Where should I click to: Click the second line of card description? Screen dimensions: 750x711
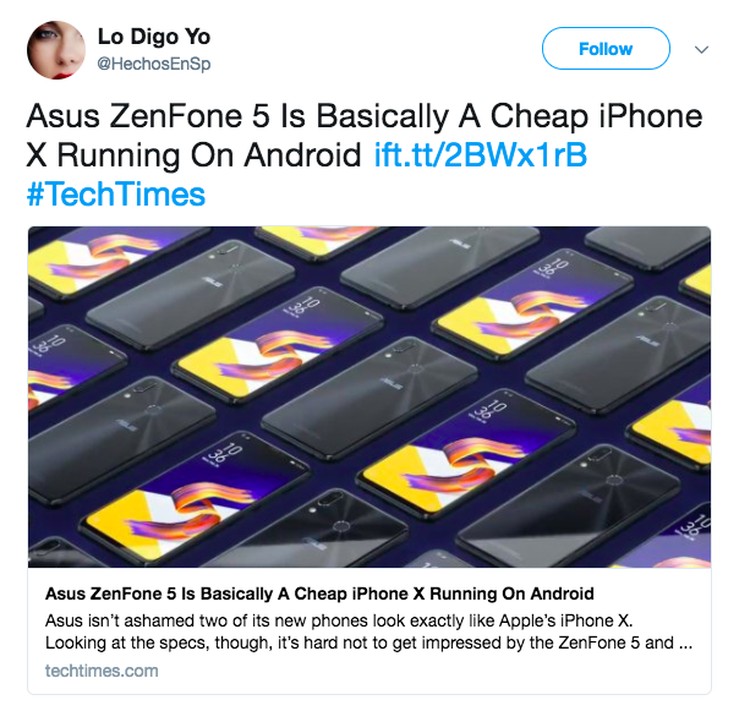[x=368, y=642]
